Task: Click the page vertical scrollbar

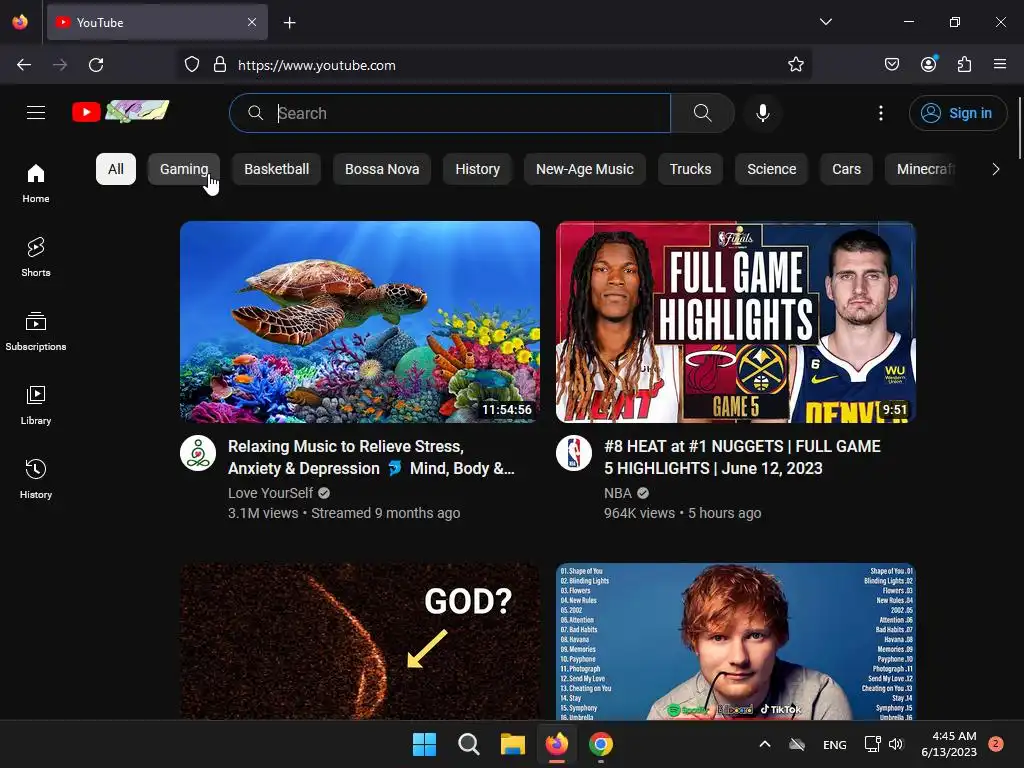Action: pos(1019,127)
